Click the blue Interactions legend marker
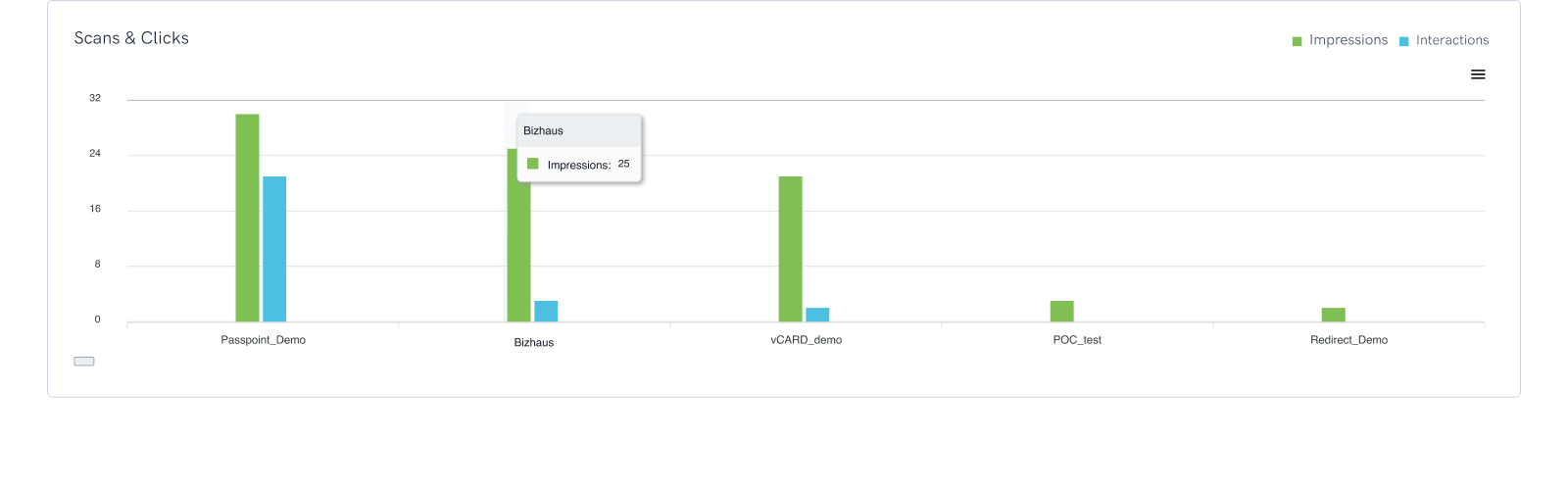Image resolution: width=1568 pixels, height=492 pixels. click(x=1403, y=41)
